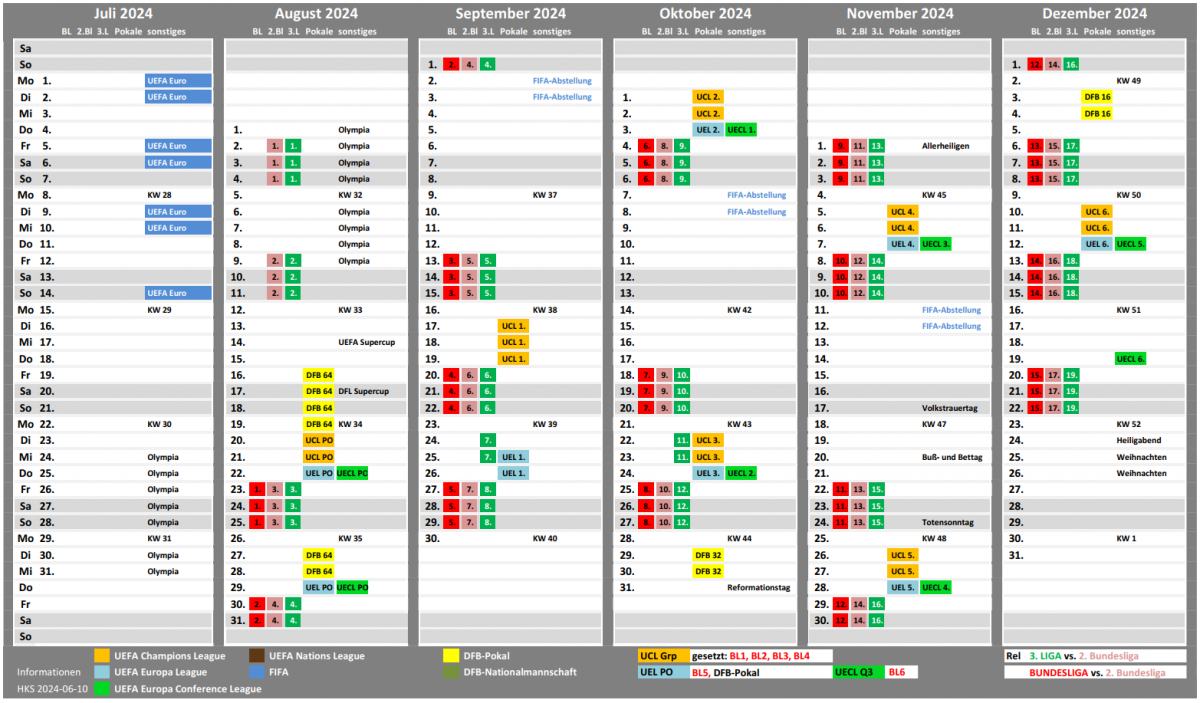Select the 'KW 47' week label in November

click(934, 425)
